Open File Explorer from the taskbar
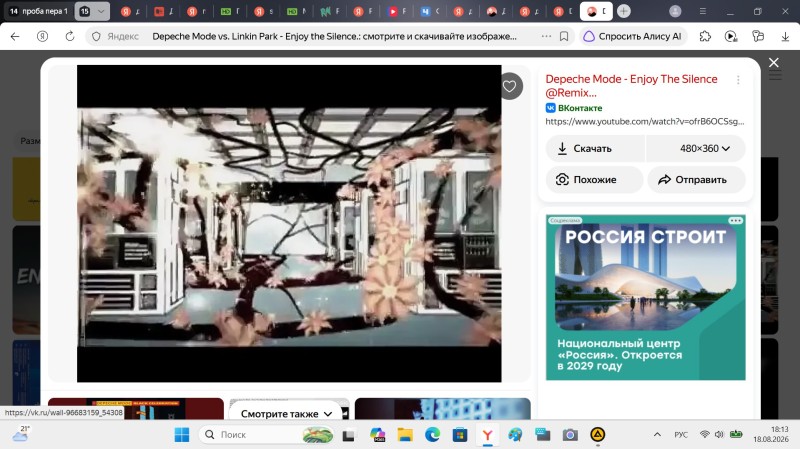The width and height of the screenshot is (800, 449). (405, 435)
